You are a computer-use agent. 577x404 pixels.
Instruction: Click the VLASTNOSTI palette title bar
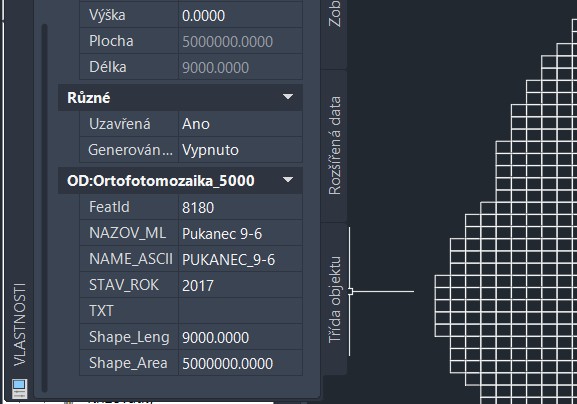[x=19, y=199]
